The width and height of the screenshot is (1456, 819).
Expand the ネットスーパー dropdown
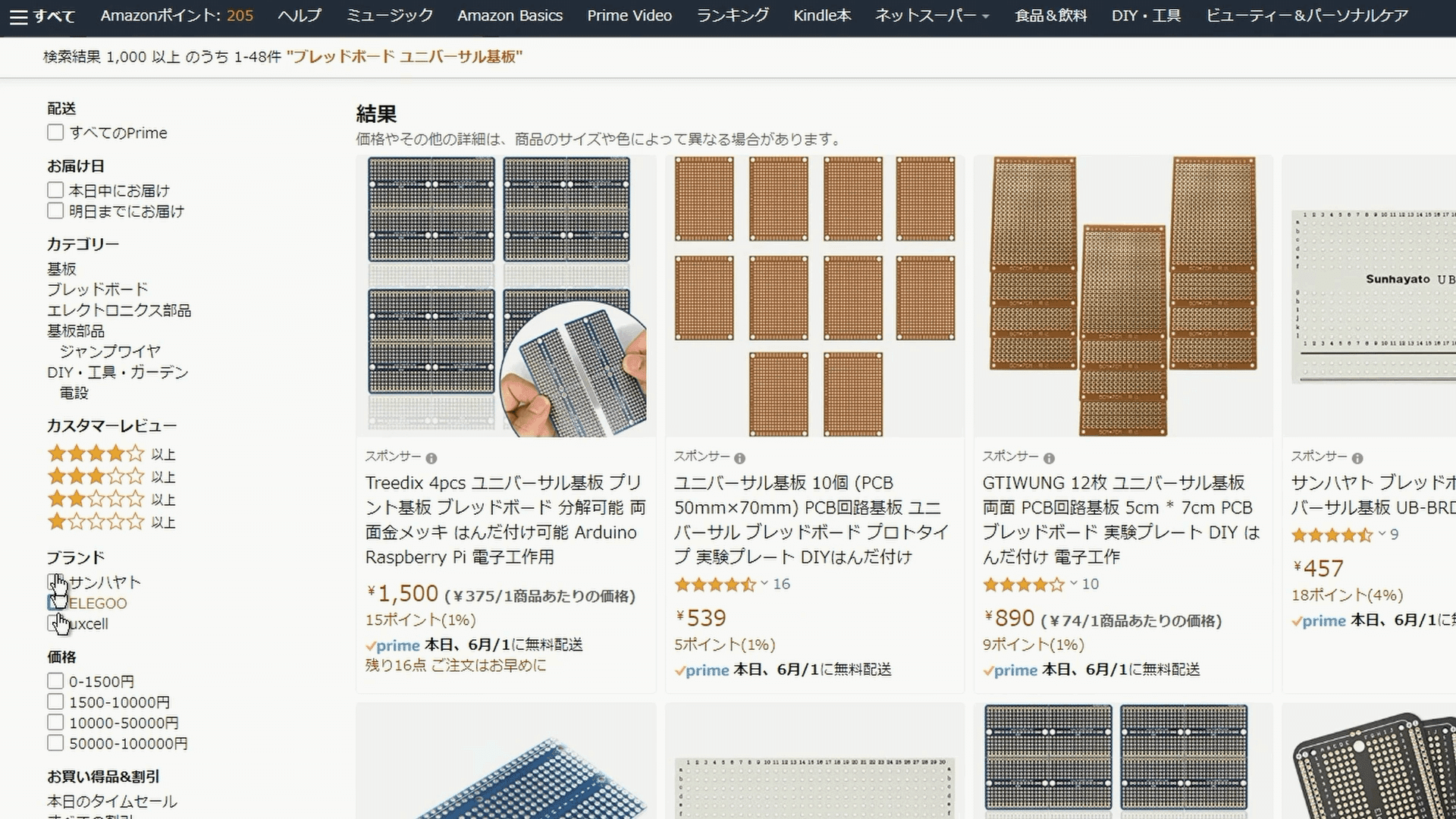931,16
